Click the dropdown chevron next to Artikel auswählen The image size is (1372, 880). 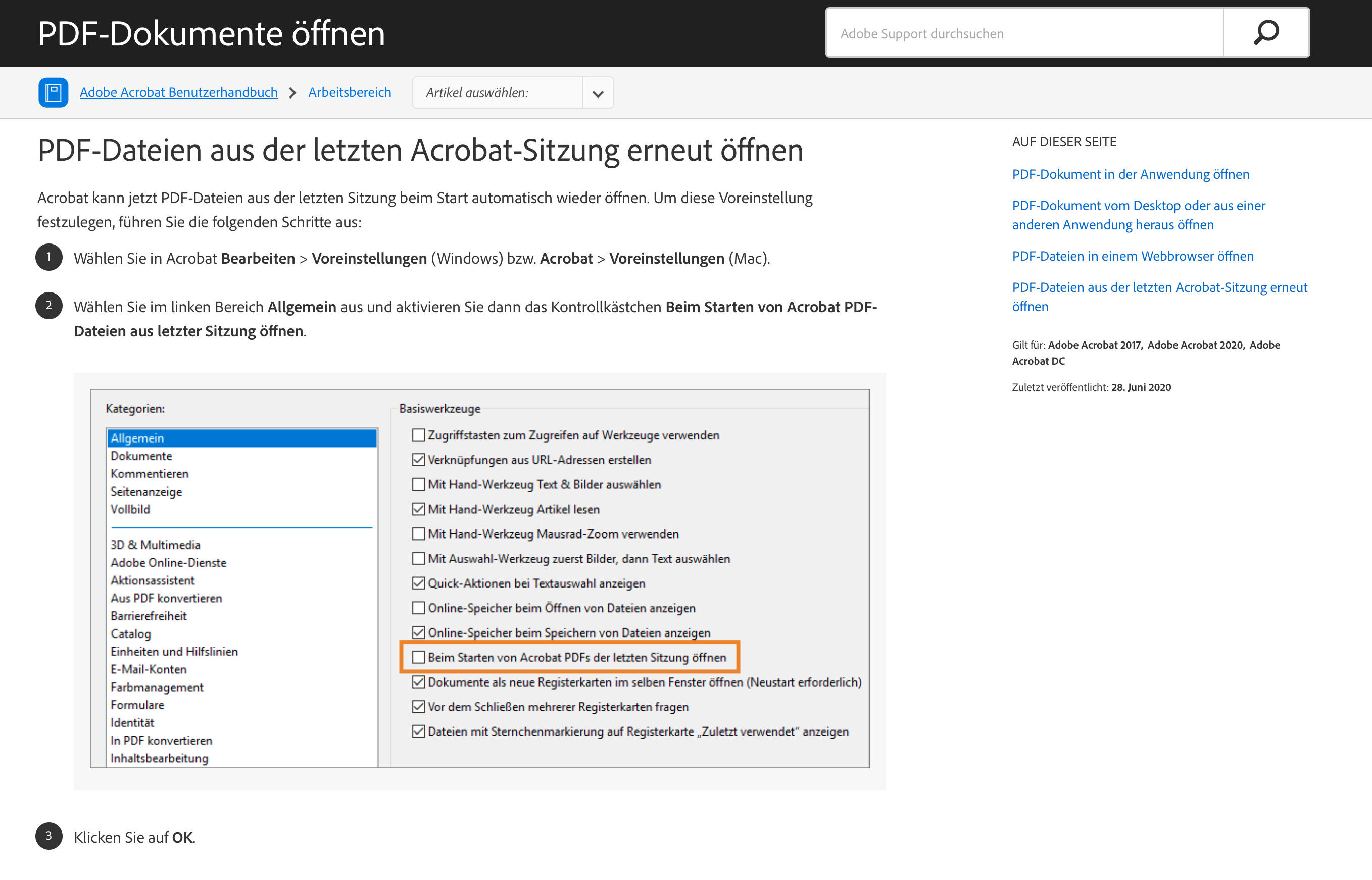(x=597, y=92)
